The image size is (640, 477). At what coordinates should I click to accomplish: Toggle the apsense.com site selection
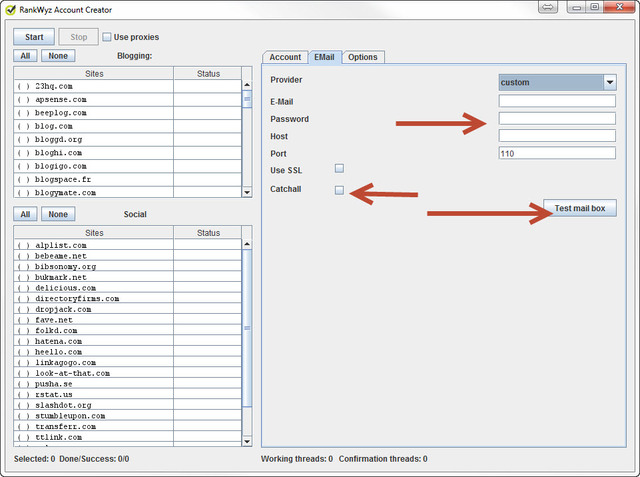point(24,100)
